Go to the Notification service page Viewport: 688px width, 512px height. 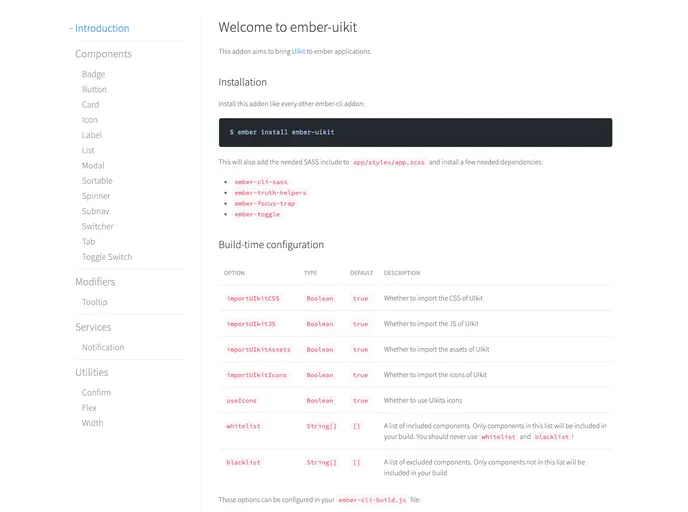click(103, 348)
